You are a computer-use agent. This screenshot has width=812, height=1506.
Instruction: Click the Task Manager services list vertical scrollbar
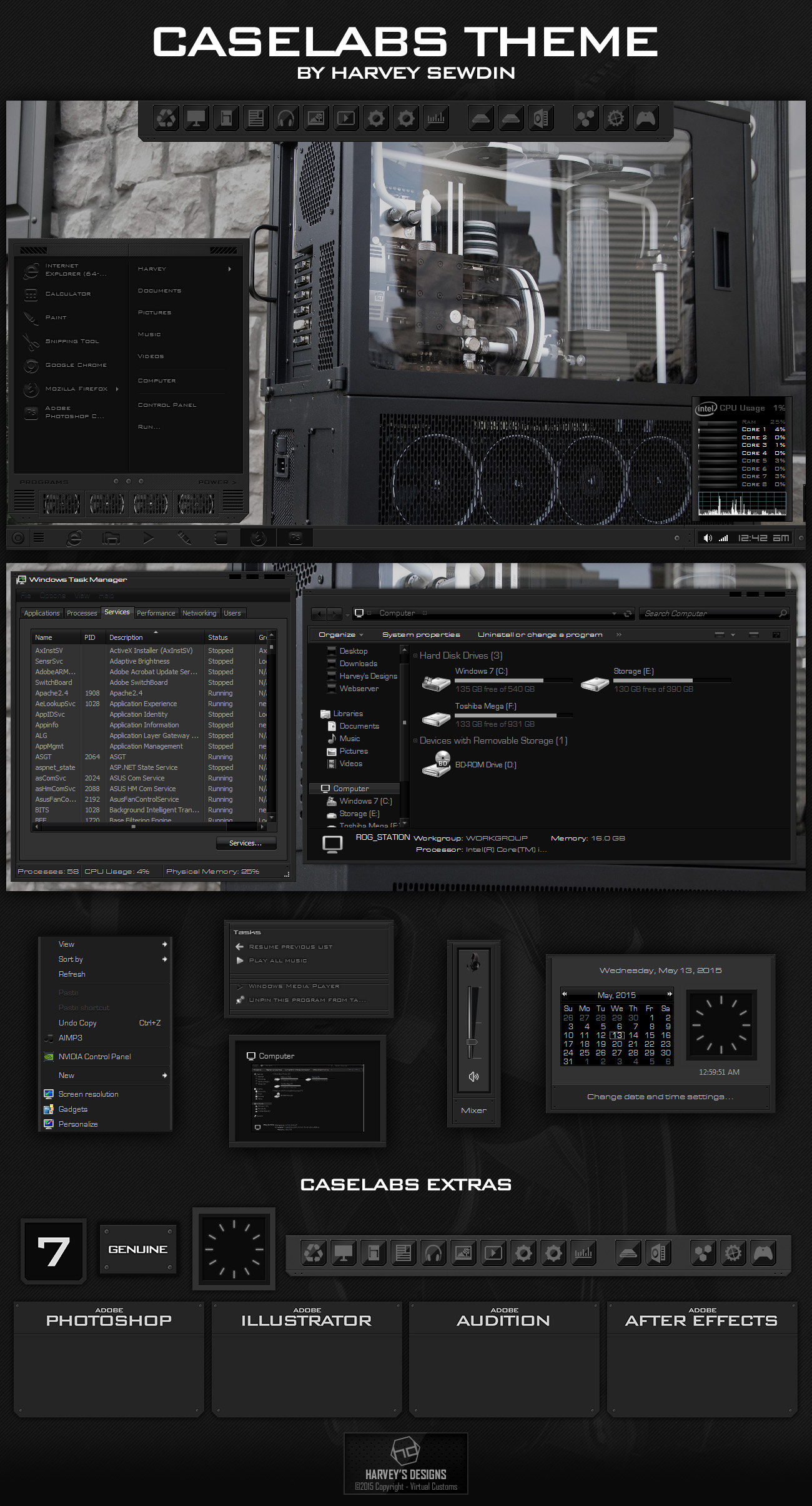coord(271,726)
